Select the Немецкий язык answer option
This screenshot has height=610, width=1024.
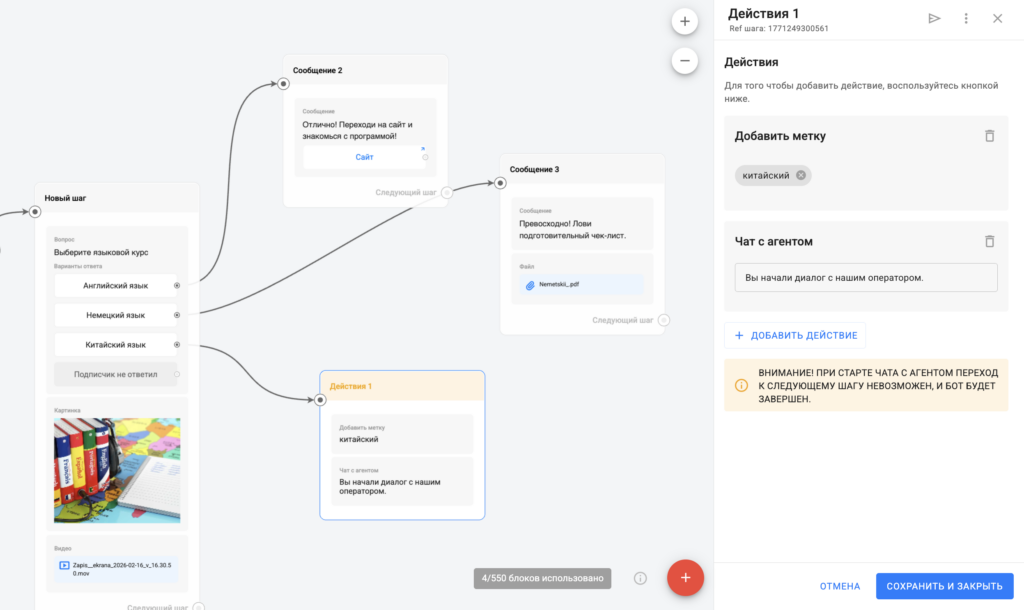pos(115,315)
